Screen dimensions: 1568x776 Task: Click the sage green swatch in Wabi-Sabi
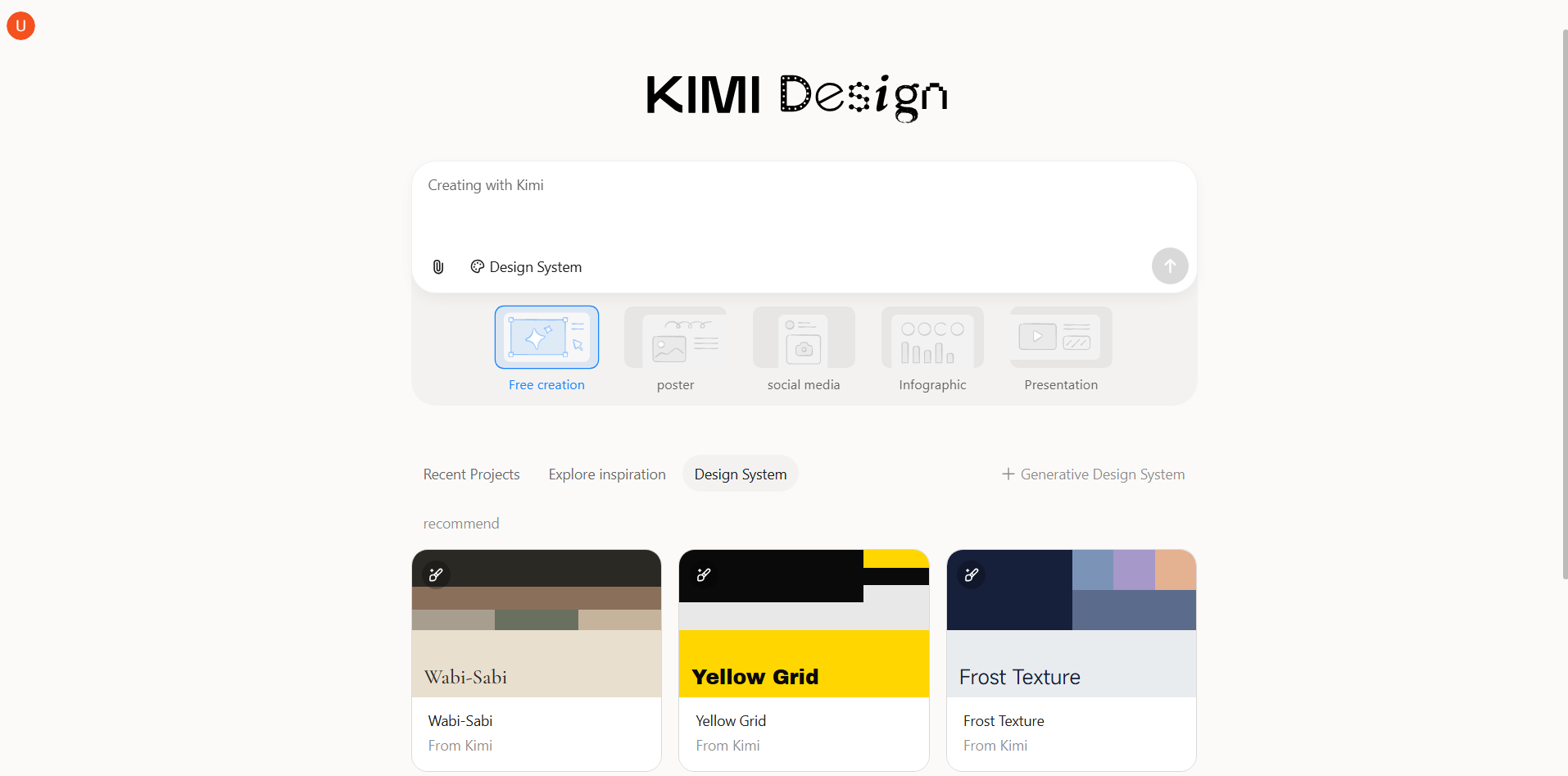click(x=537, y=619)
